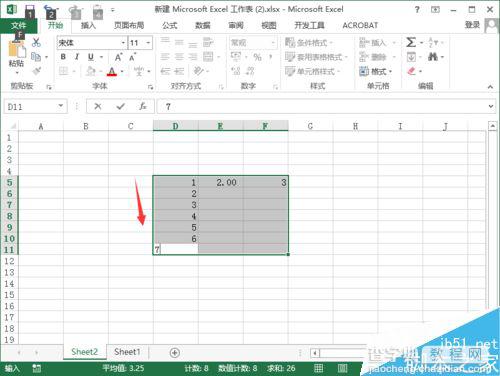
Task: Toggle underline formatting
Action: coord(91,57)
